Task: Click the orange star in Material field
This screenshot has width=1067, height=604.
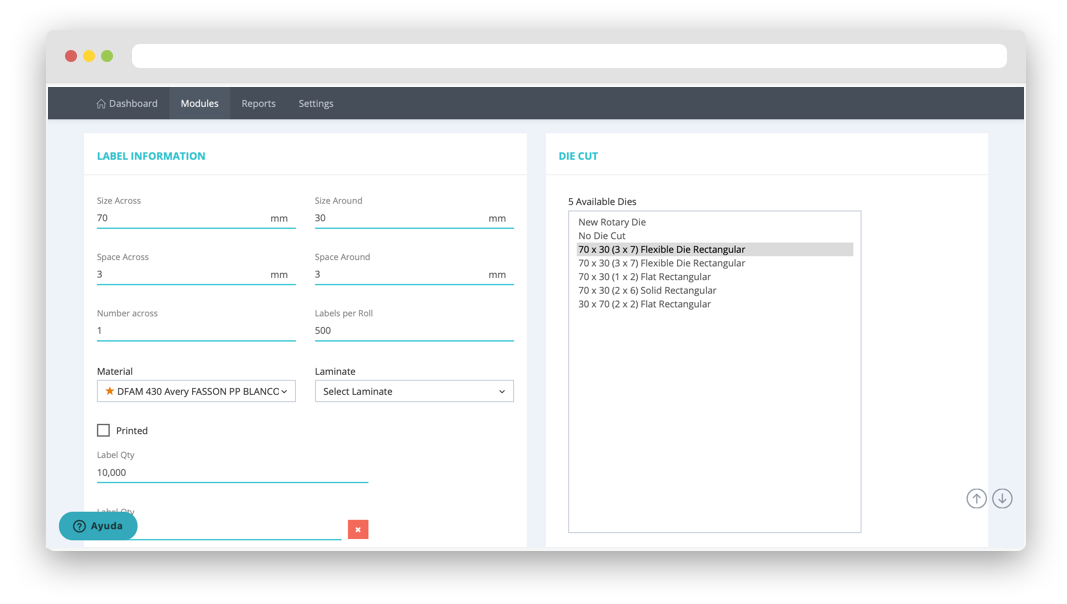Action: click(109, 391)
